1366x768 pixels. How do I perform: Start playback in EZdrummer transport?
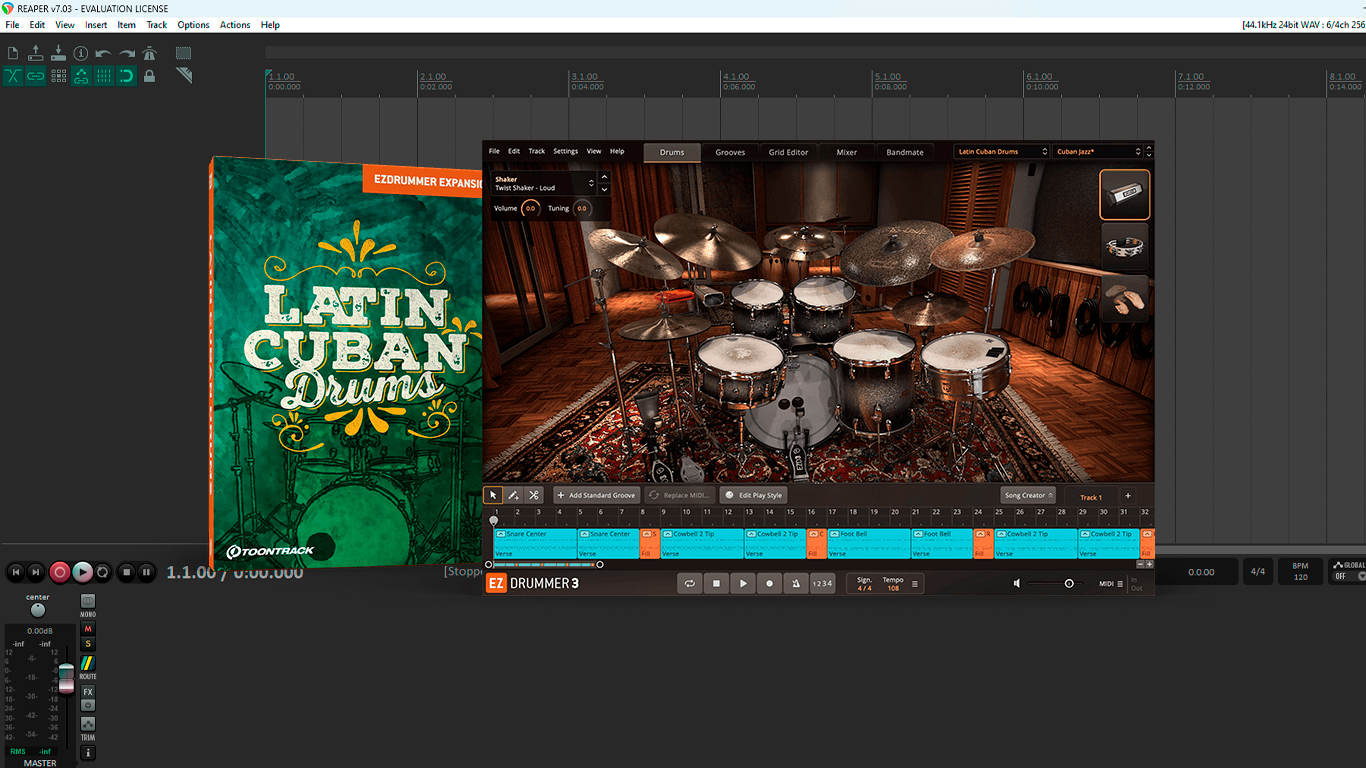tap(743, 584)
